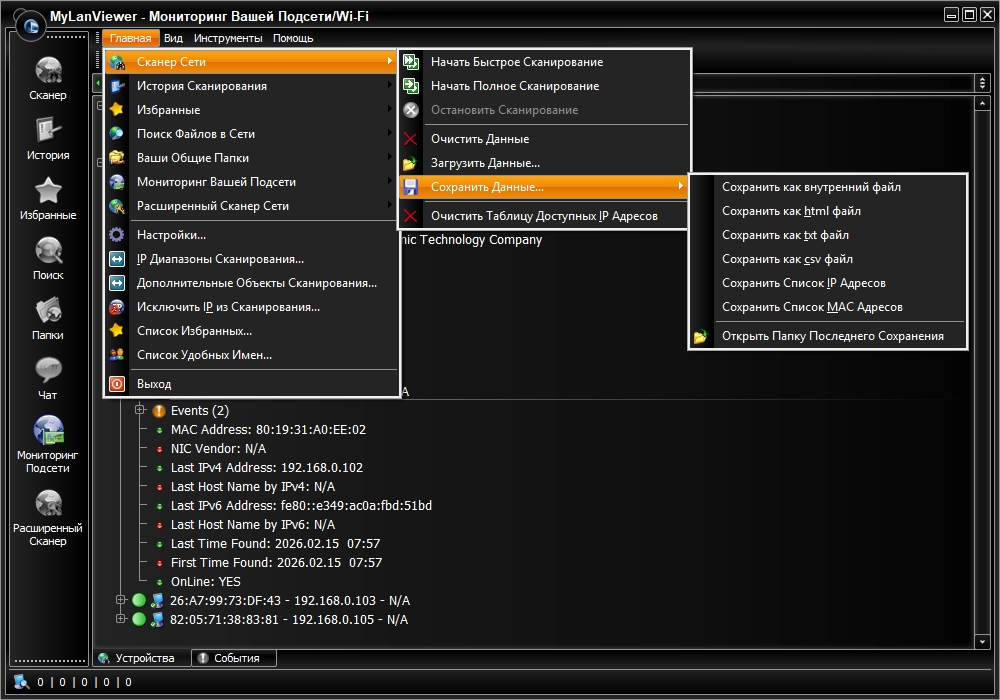Click the quick scan icon beside Начать Быстрое Сканирование
Screen dimensions: 1000x700
tap(411, 62)
